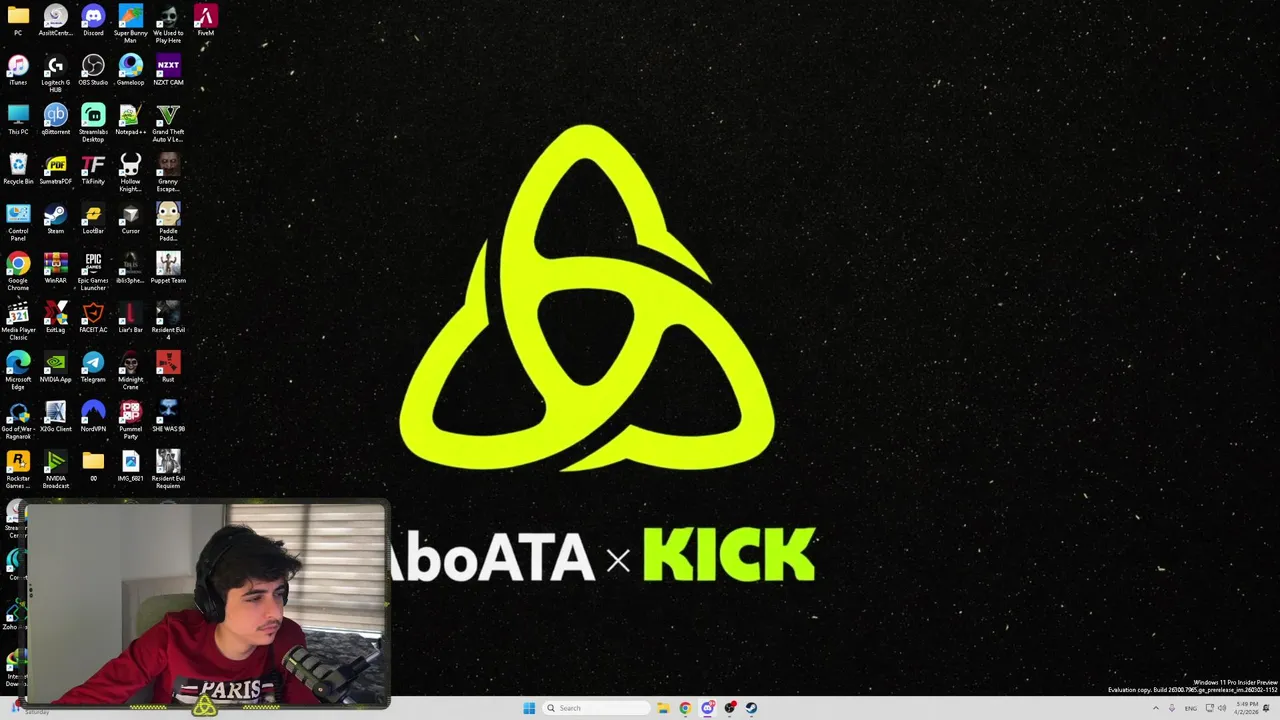The image size is (1280, 720).
Task: Select the TikFinity desktop icon
Action: tap(93, 169)
